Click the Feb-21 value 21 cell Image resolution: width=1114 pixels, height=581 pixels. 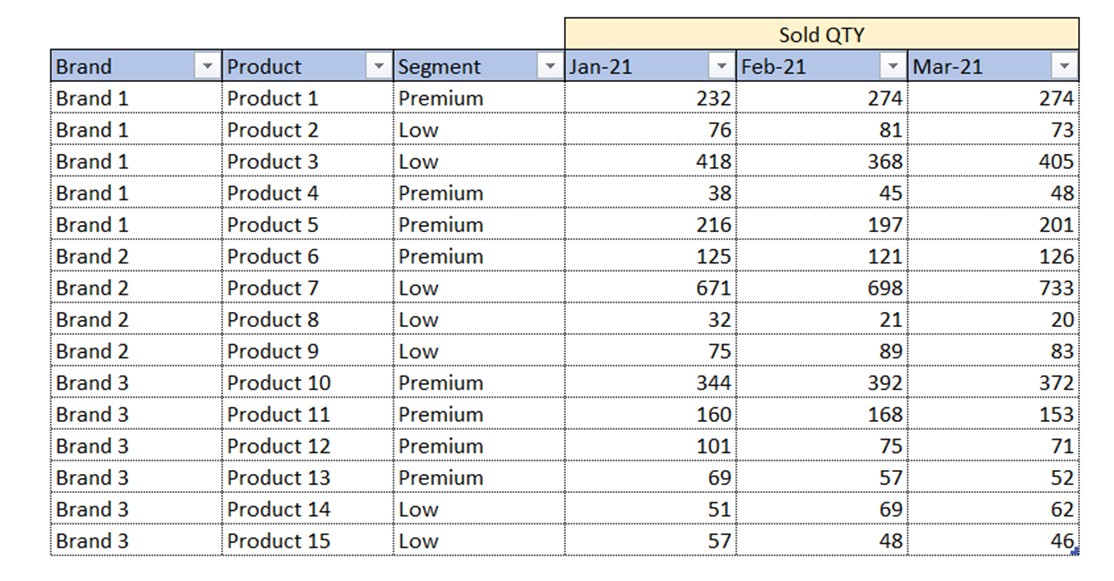(822, 320)
